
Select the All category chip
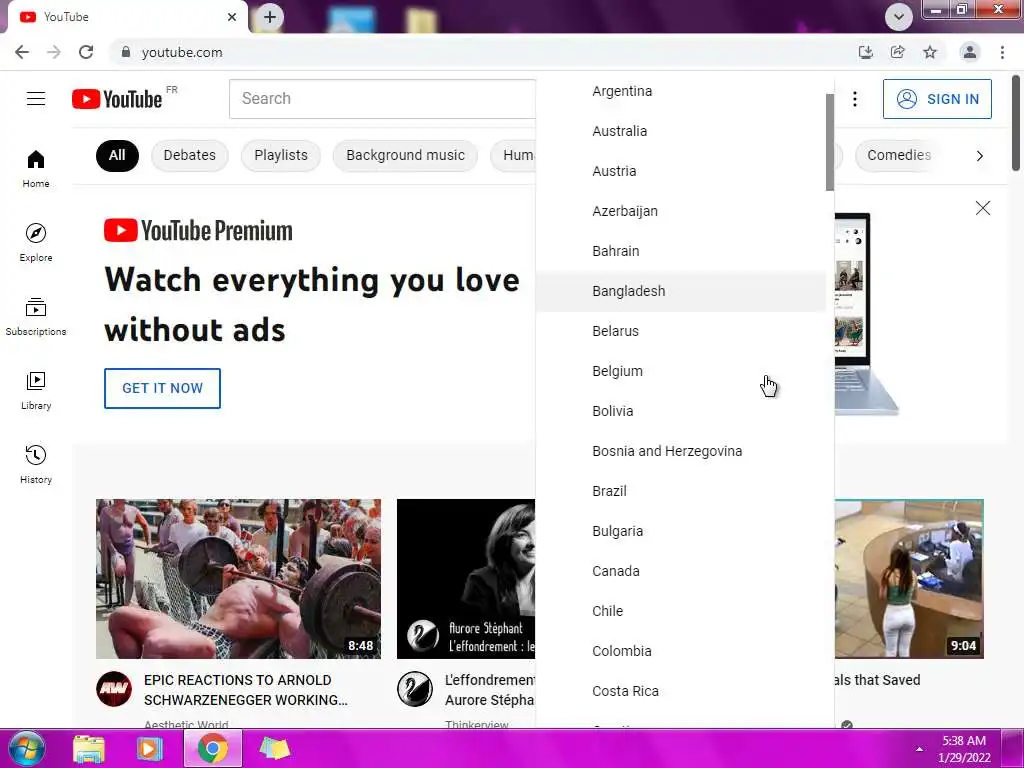tap(117, 155)
